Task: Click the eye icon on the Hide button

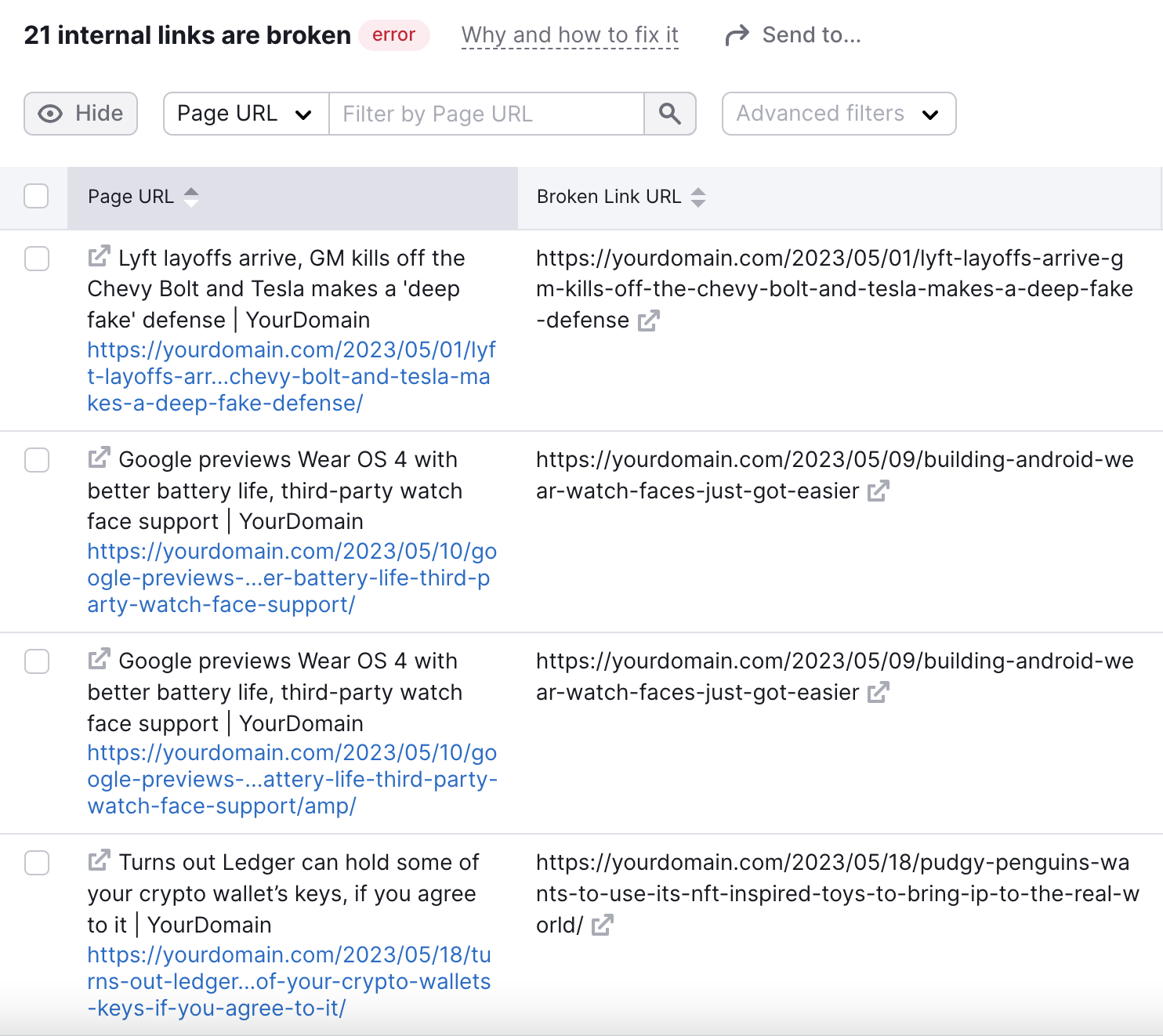Action: [x=50, y=114]
